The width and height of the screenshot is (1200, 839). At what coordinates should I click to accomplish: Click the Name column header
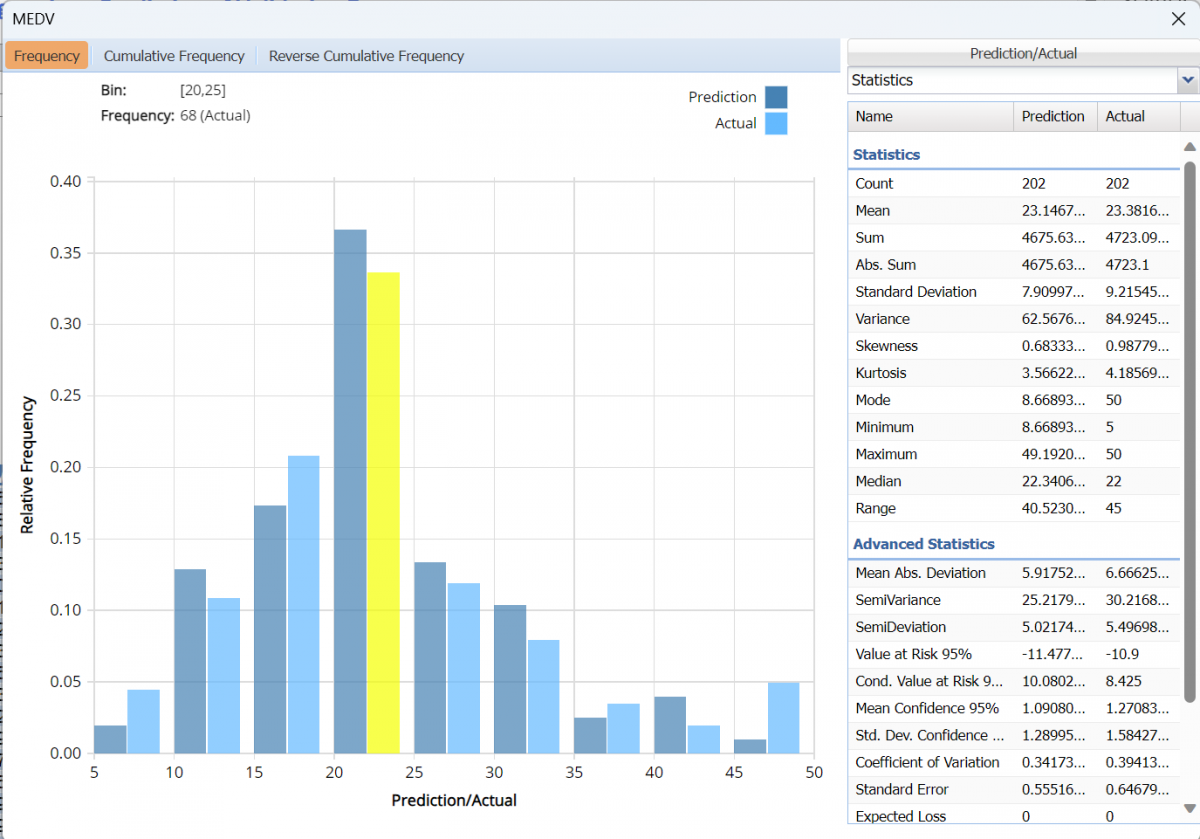[x=929, y=116]
